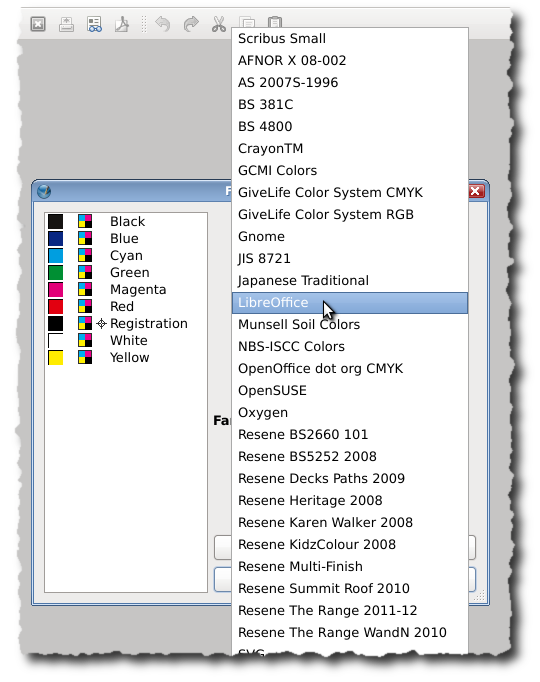This screenshot has width=540, height=682.
Task: Click the CMYK icon next to Cyan
Action: click(85, 255)
